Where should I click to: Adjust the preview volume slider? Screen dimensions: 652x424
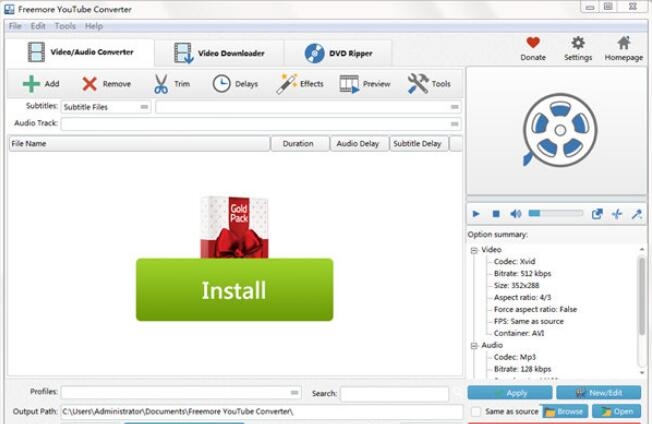[556, 213]
